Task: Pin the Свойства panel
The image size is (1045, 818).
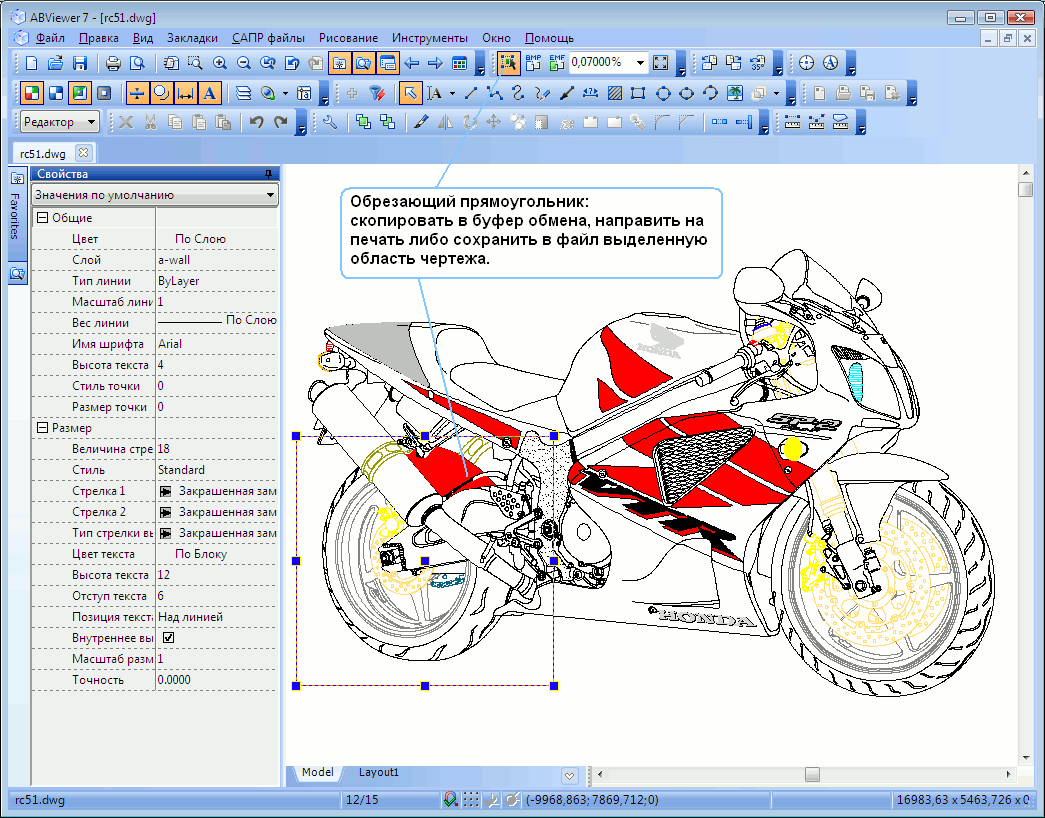Action: (x=269, y=174)
